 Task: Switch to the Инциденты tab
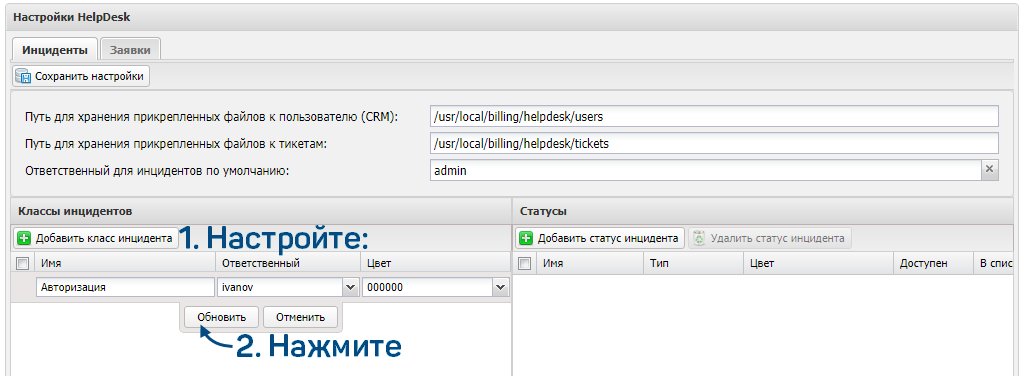pos(55,50)
